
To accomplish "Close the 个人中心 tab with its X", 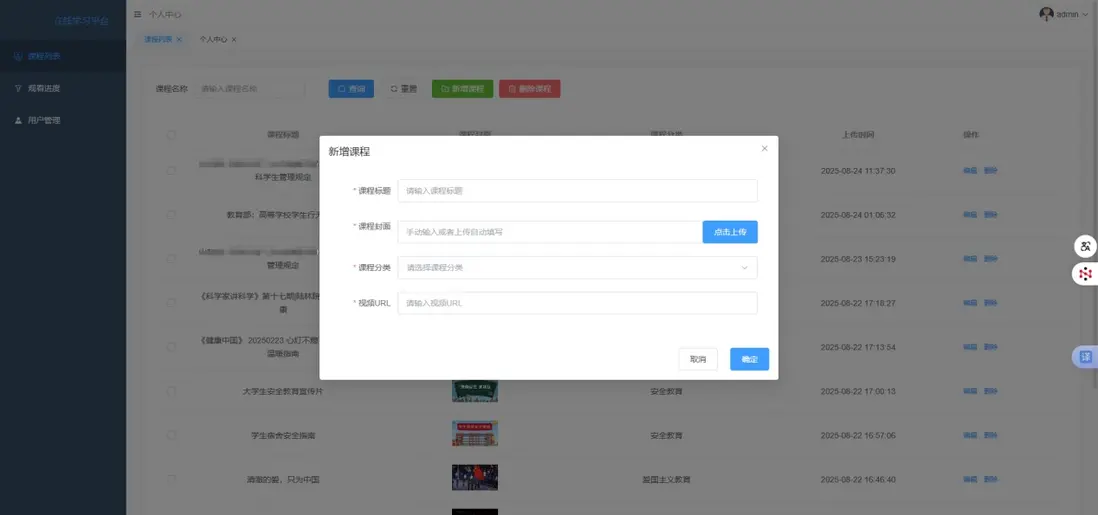I will pos(234,40).
